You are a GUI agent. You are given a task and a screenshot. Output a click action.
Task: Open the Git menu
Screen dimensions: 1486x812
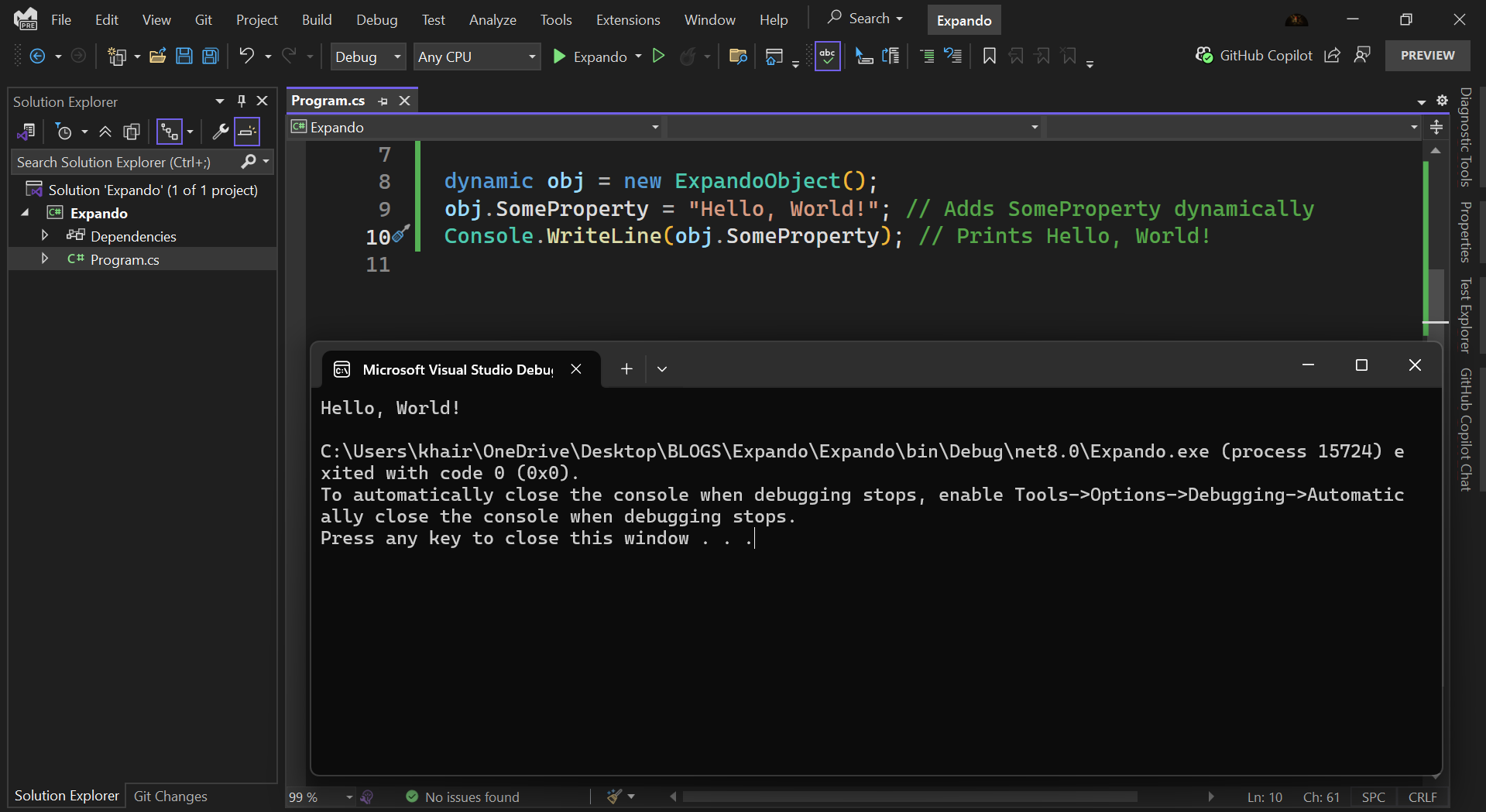point(203,19)
